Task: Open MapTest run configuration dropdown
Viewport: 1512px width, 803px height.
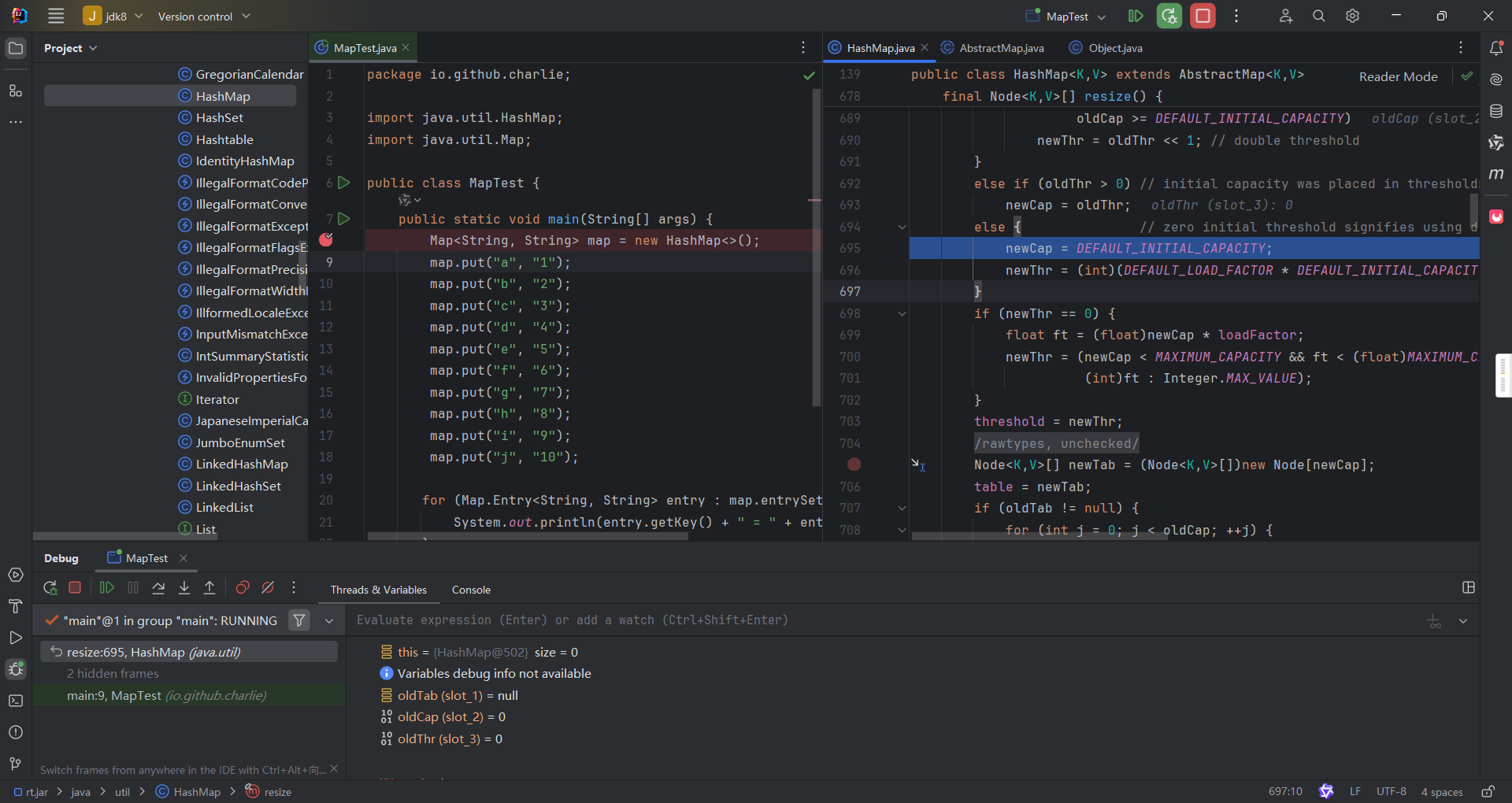Action: pyautogui.click(x=1065, y=16)
